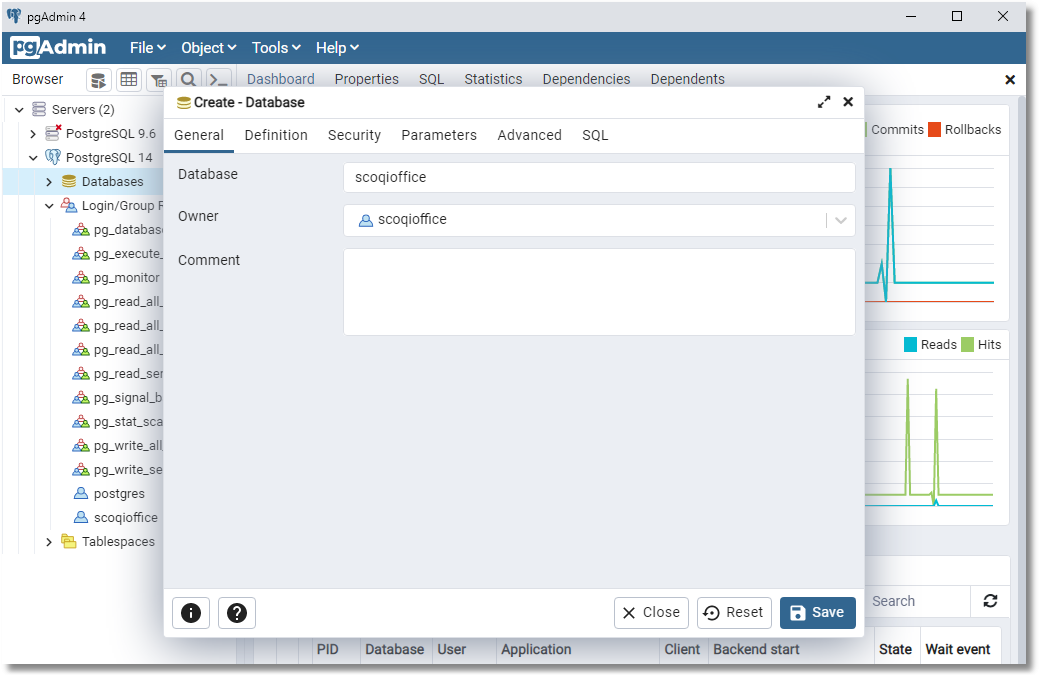
Task: Select the View Data grid icon
Action: click(128, 79)
